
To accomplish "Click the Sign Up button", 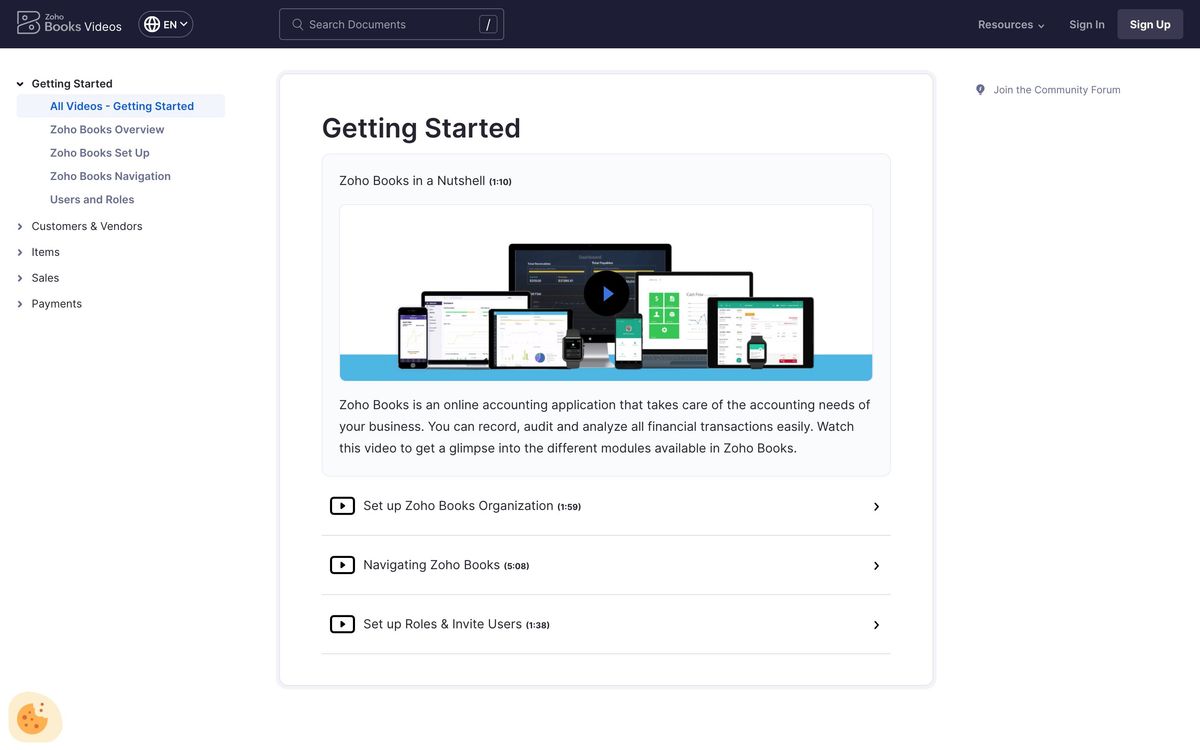I will pos(1150,24).
